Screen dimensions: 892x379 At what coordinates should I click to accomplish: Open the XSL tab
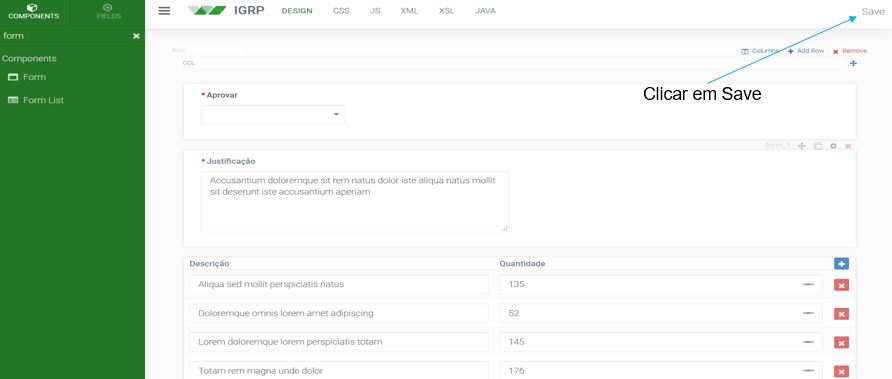click(x=447, y=11)
